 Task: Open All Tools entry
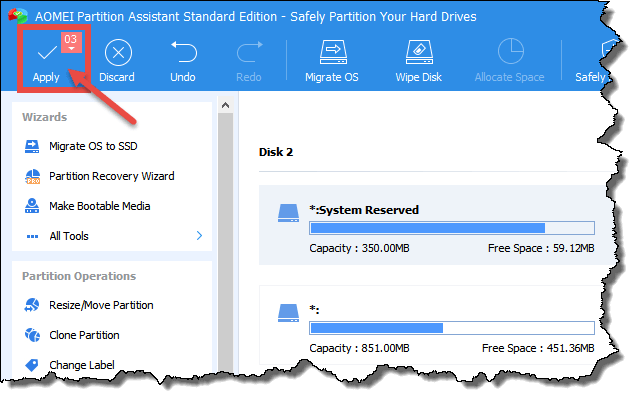pyautogui.click(x=69, y=236)
